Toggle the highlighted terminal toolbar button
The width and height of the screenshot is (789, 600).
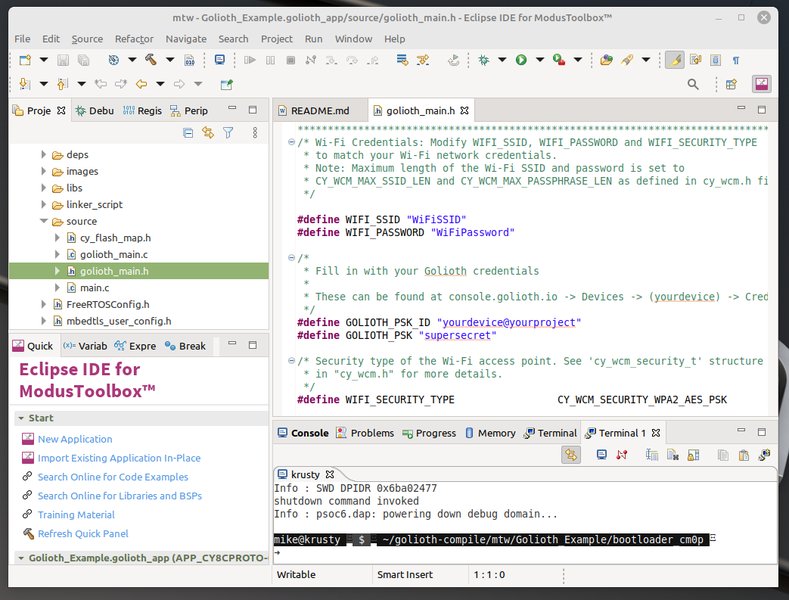(571, 455)
